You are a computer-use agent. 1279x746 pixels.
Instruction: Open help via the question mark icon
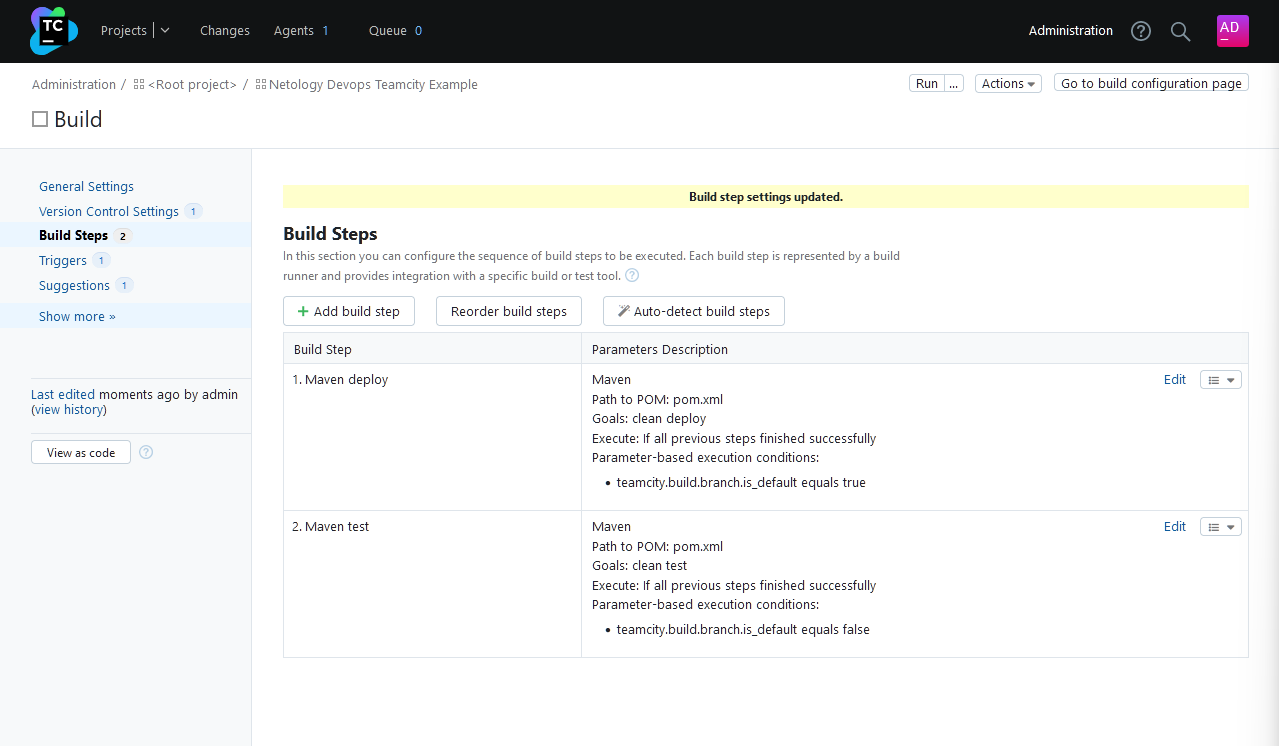pyautogui.click(x=1140, y=31)
